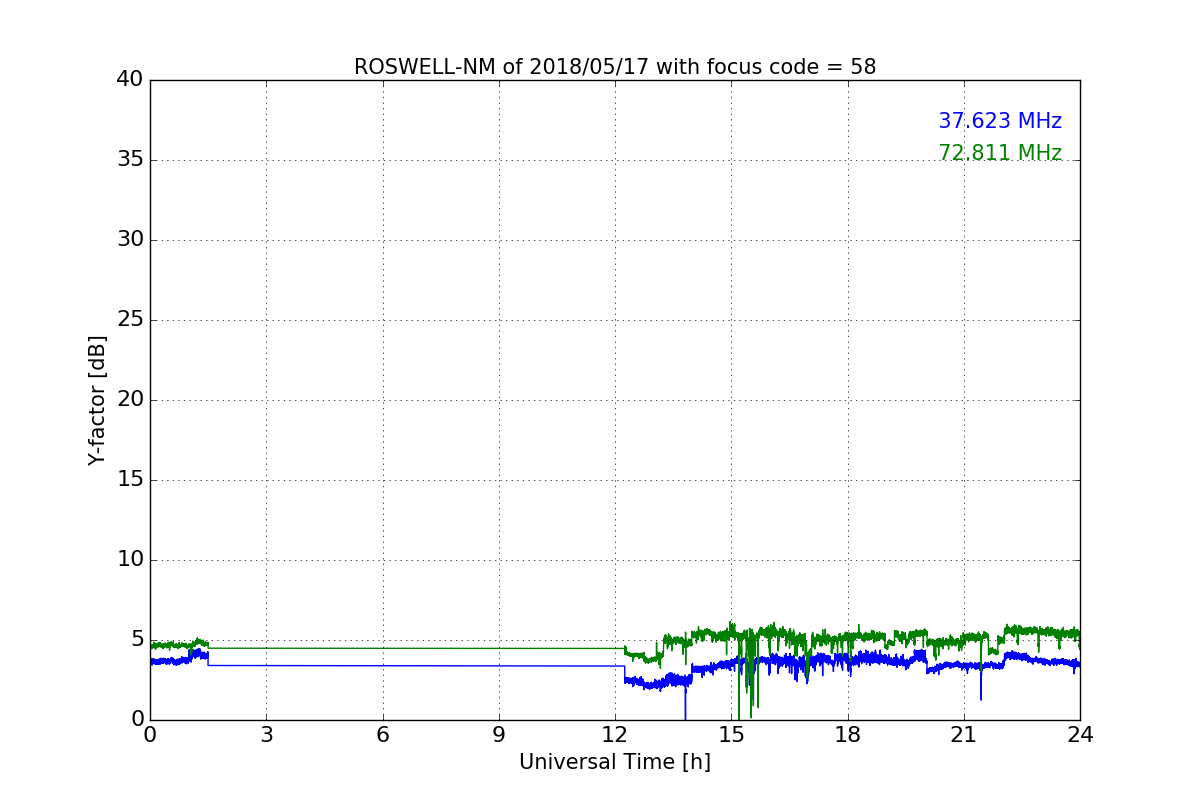Click x-axis tick label 24
The width and height of the screenshot is (1200, 800).
pos(1080,735)
